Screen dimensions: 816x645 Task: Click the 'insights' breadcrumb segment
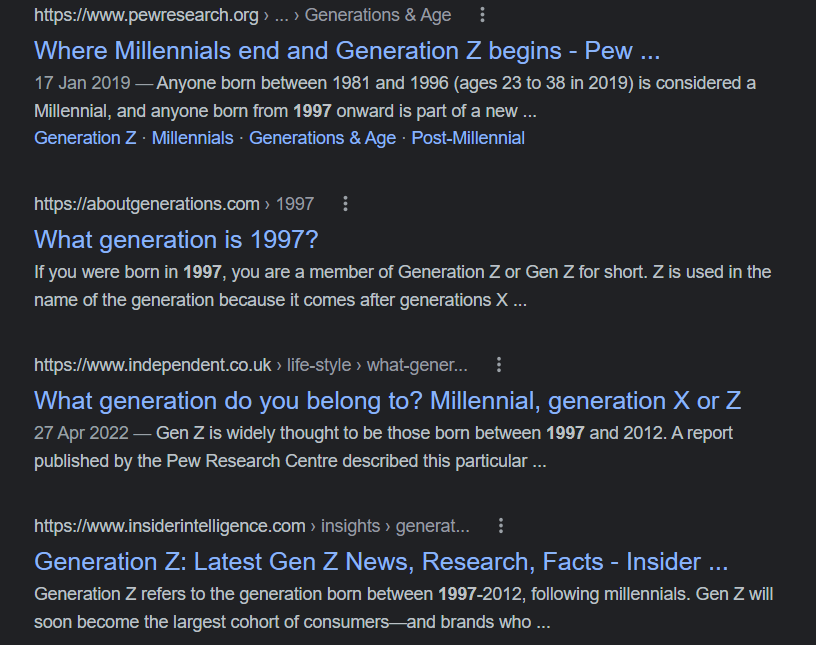click(352, 524)
